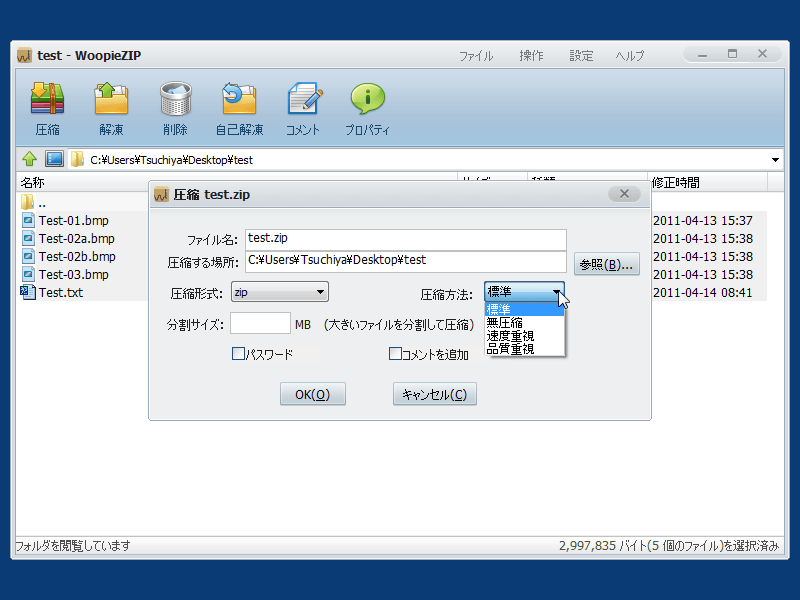Viewport: 800px width, 600px height.
Task: Click the Test-02a.bmp file icon
Action: (x=28, y=238)
